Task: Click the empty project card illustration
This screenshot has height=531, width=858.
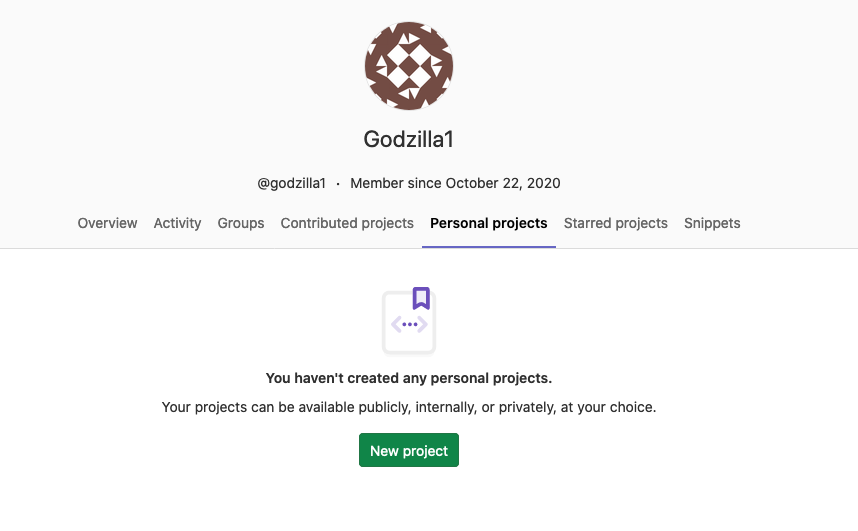Action: click(x=409, y=322)
